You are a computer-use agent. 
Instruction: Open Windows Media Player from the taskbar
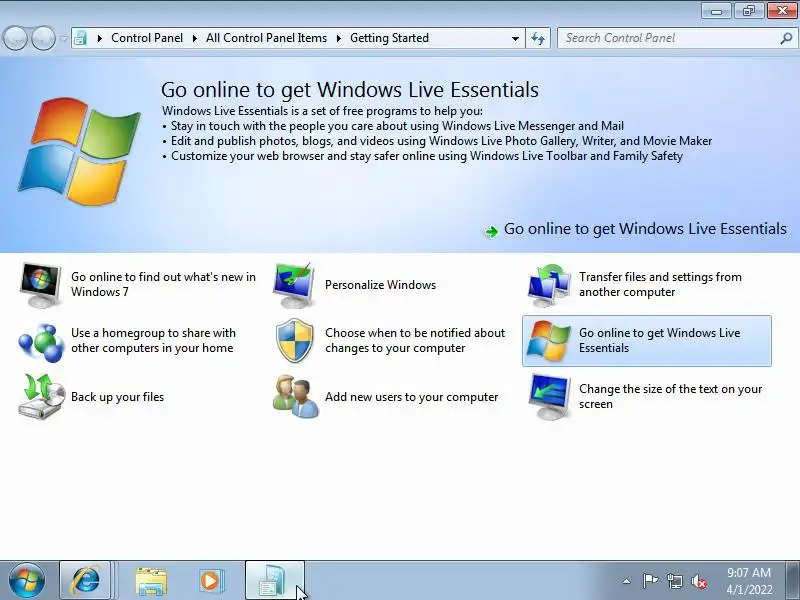[x=210, y=581]
